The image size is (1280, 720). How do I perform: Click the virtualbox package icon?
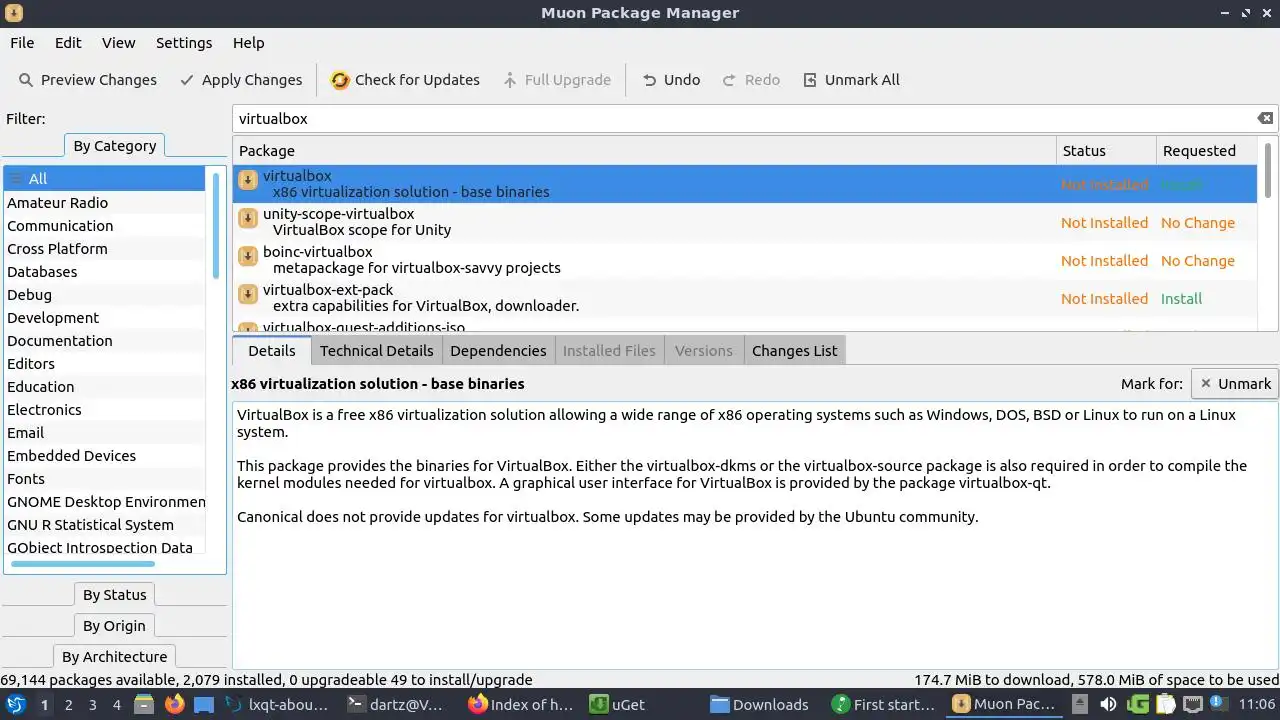click(x=248, y=181)
